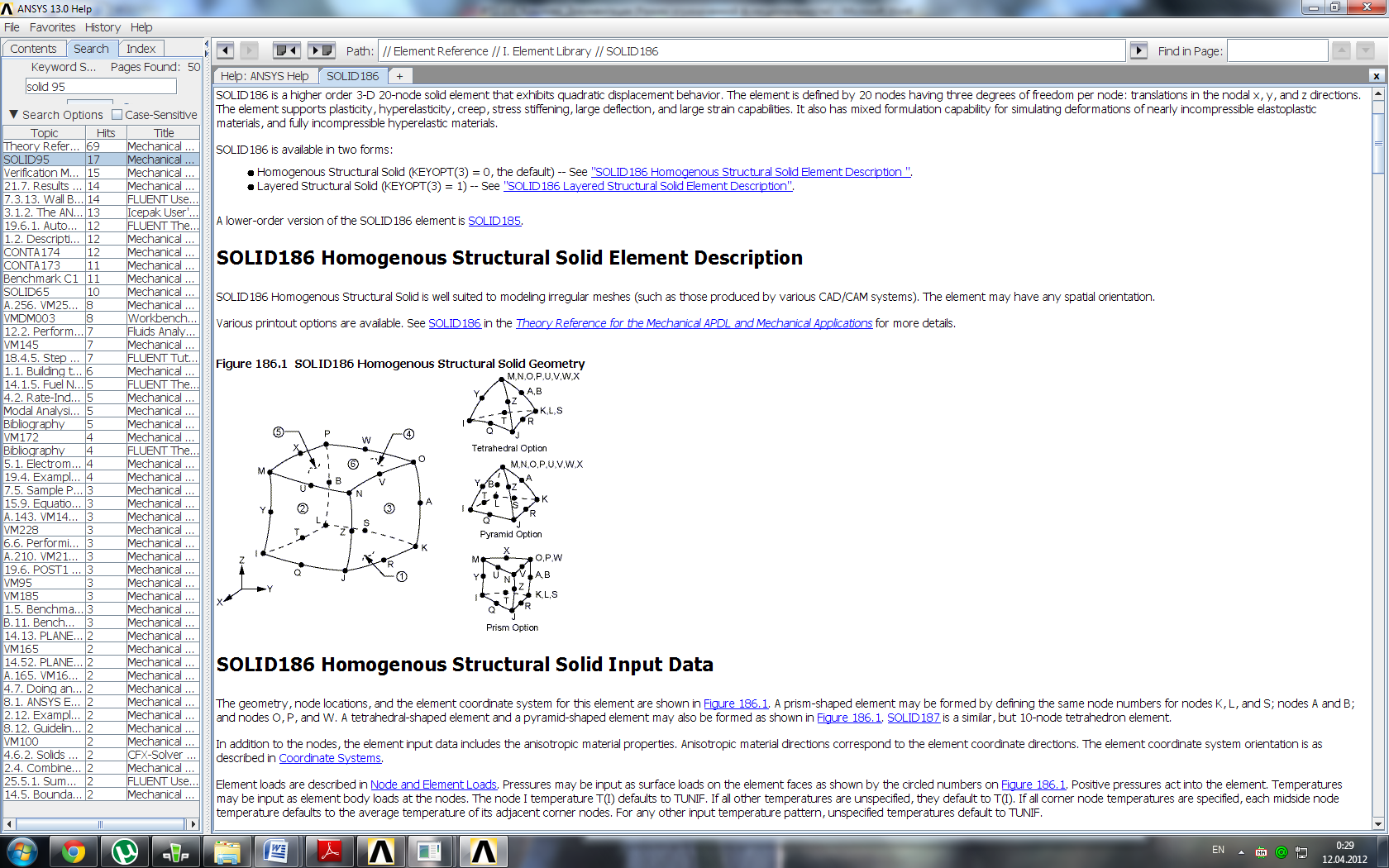Screen dimensions: 1389x868
Task: Open Adobe Reader from the taskbar
Action: (329, 851)
